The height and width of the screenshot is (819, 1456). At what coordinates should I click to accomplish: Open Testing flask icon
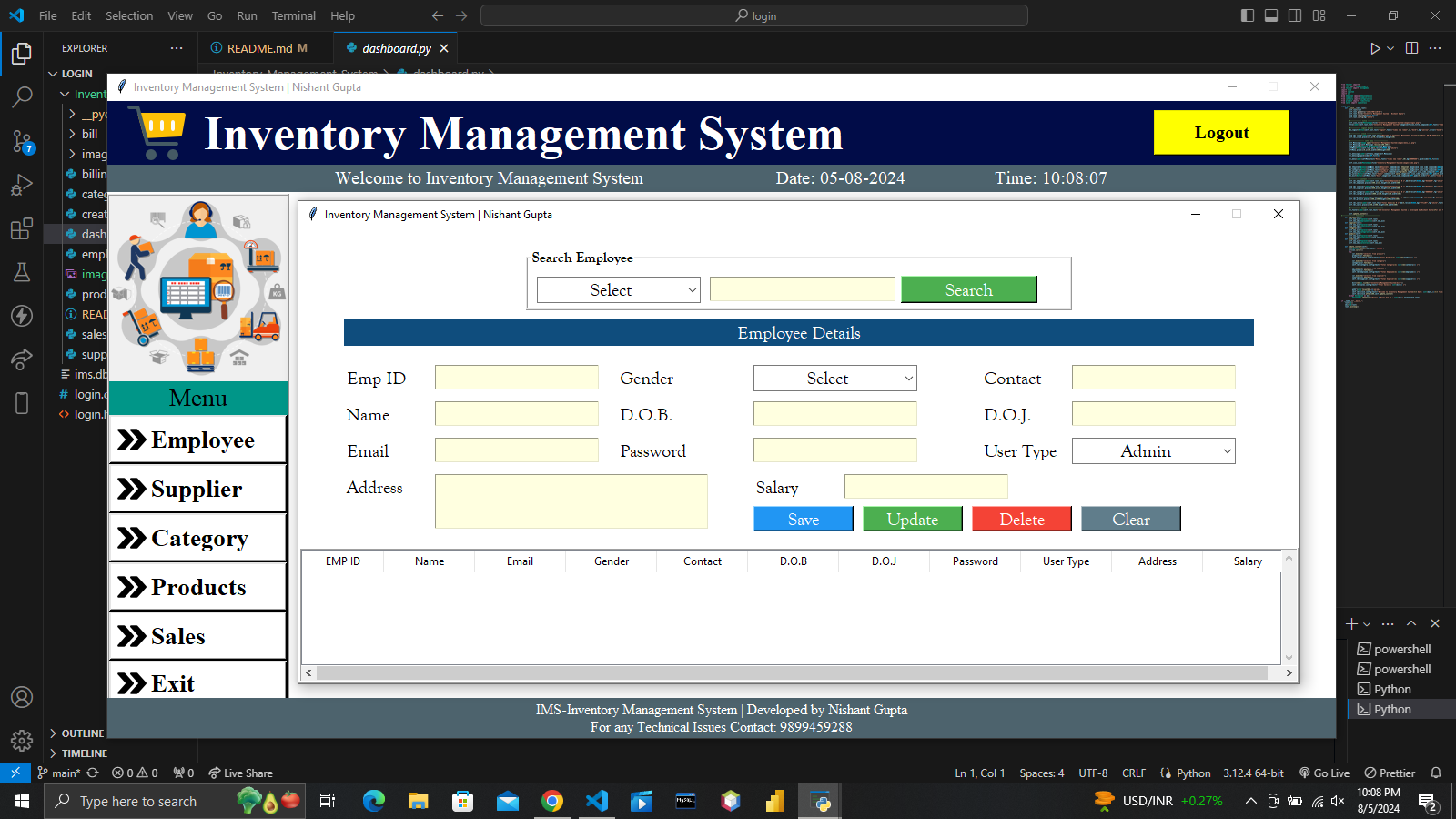pos(22,272)
